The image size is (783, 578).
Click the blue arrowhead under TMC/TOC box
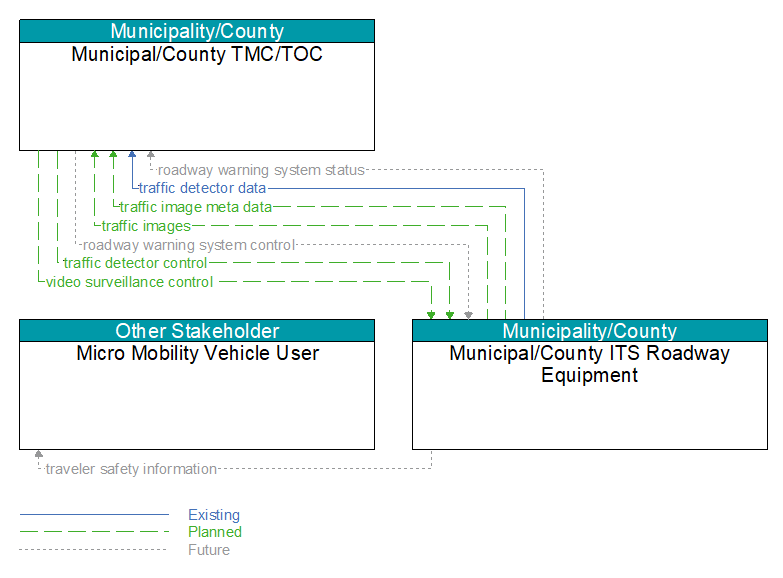(x=132, y=154)
